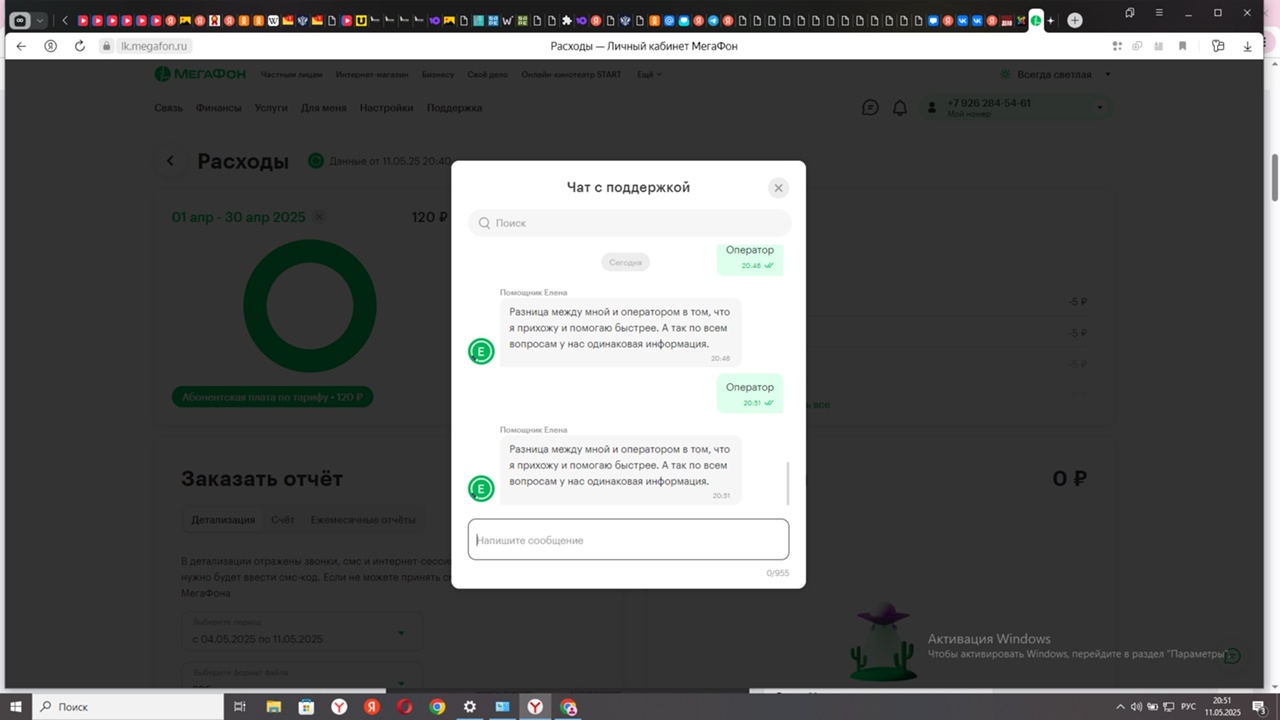Screen dimensions: 1280x720
Task: Refresh data icon next to Данные от
Action: tap(316, 161)
